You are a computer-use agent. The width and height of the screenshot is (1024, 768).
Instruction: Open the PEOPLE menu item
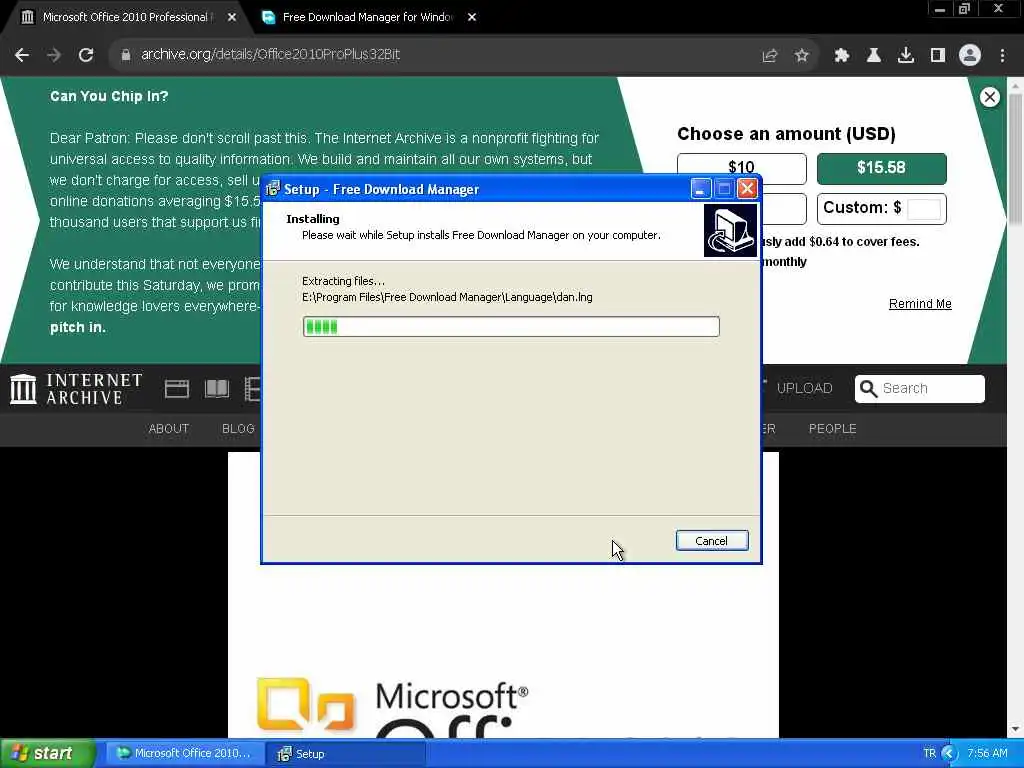pyautogui.click(x=832, y=429)
